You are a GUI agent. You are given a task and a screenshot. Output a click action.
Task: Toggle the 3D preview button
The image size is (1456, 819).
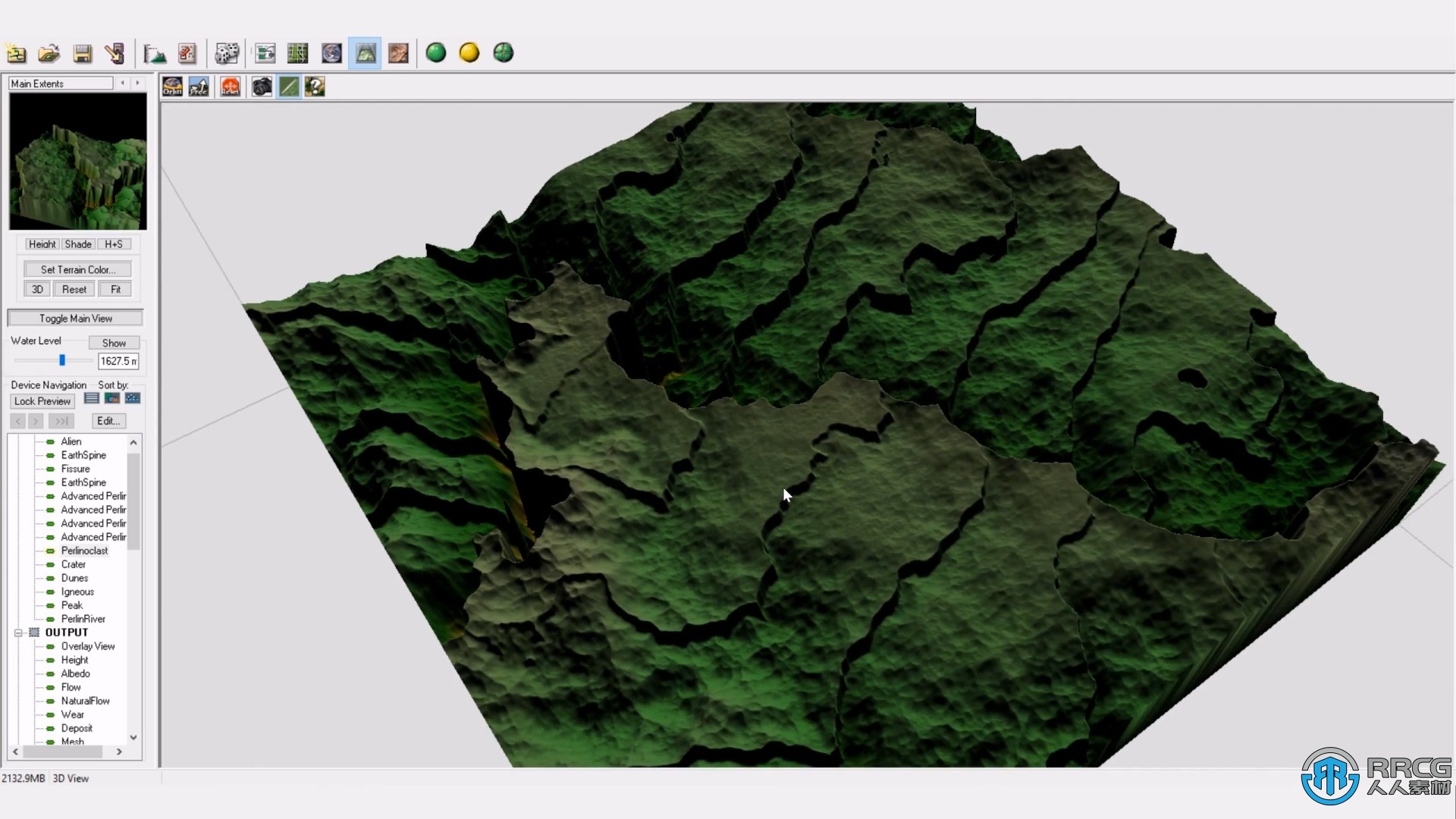coord(37,289)
